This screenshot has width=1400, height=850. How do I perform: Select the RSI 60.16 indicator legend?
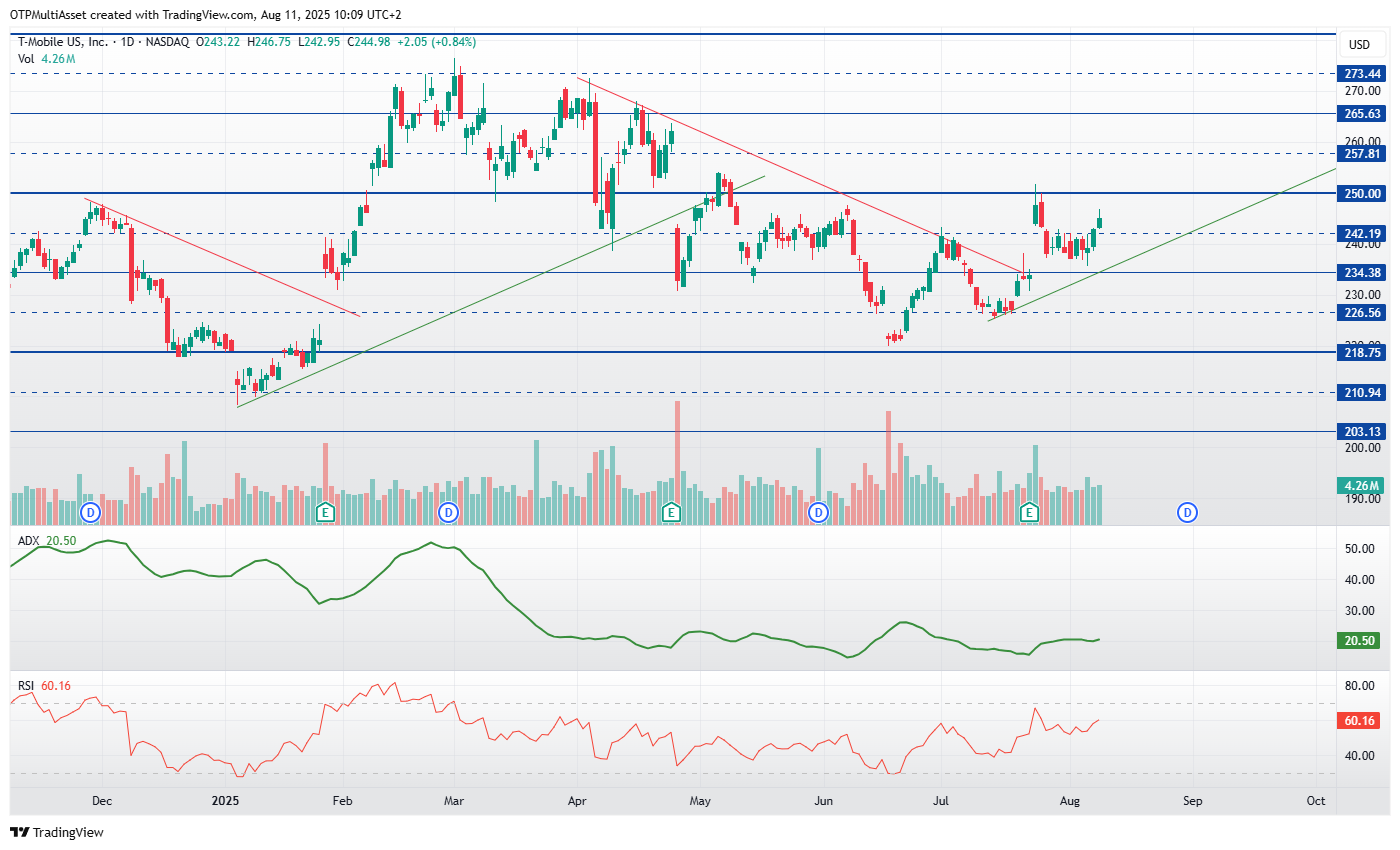[x=44, y=686]
